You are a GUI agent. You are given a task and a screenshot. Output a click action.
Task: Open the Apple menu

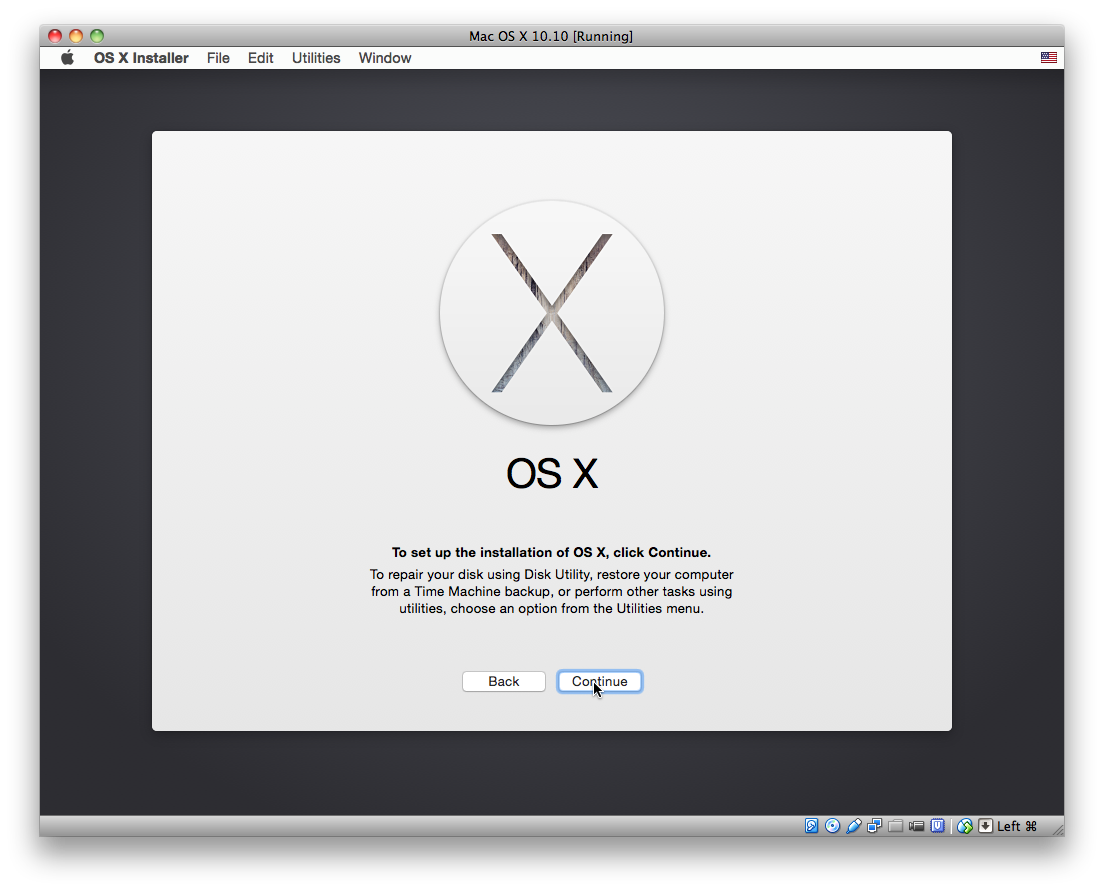68,58
